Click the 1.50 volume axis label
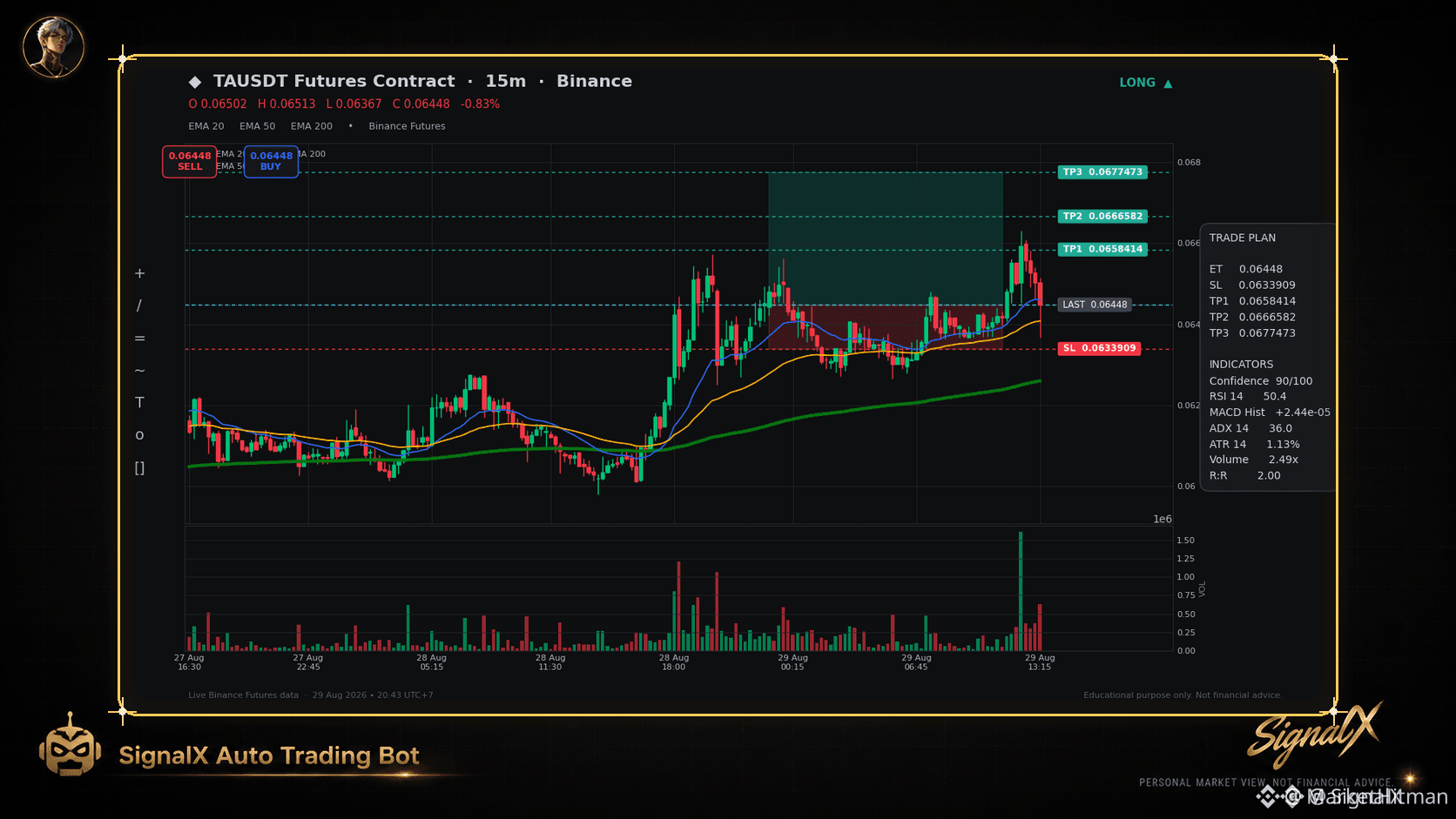1456x819 pixels. tap(1185, 540)
